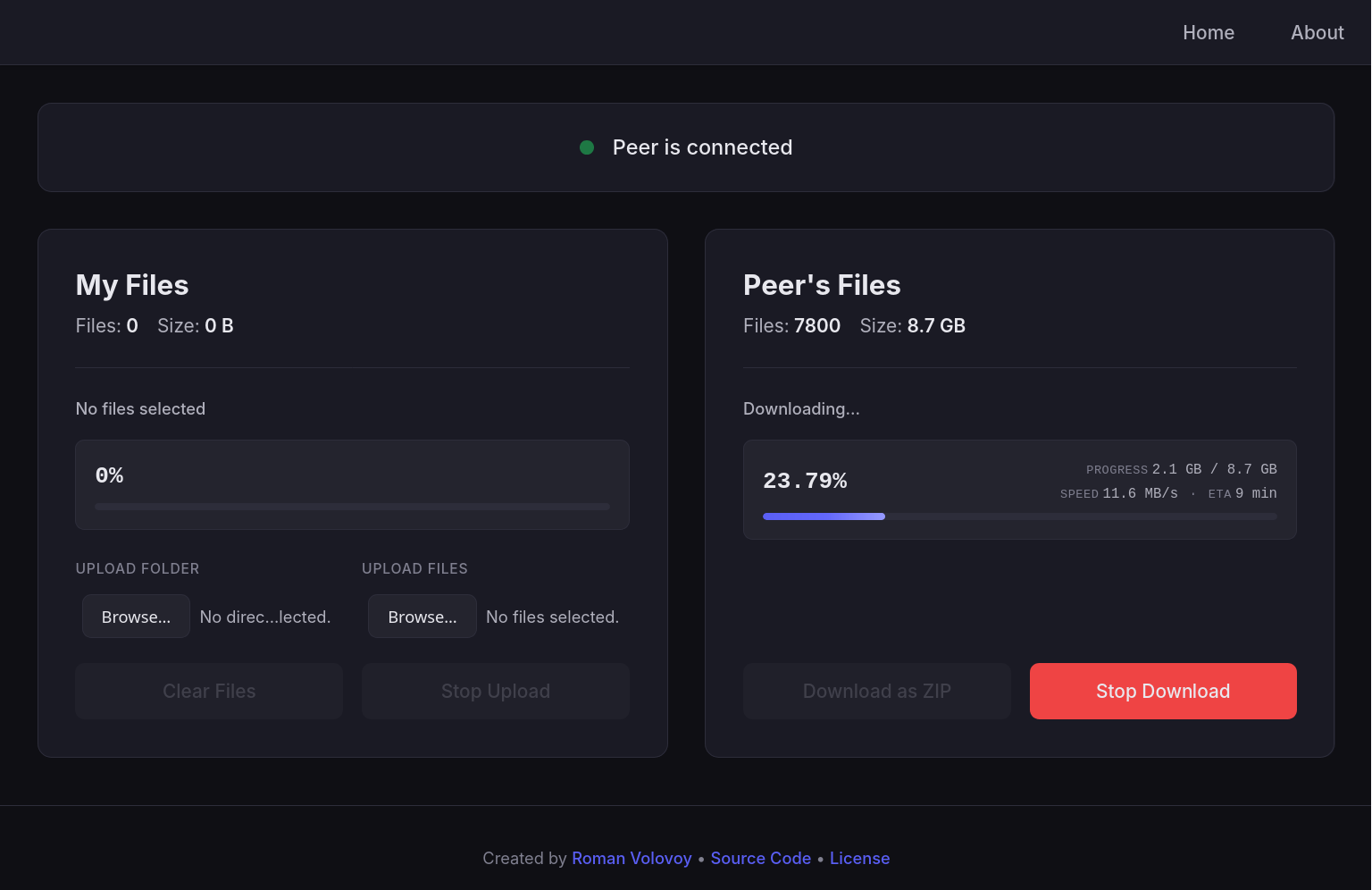This screenshot has height=890, width=1372.
Task: Click Browse under UPLOAD FILES
Action: pos(422,616)
